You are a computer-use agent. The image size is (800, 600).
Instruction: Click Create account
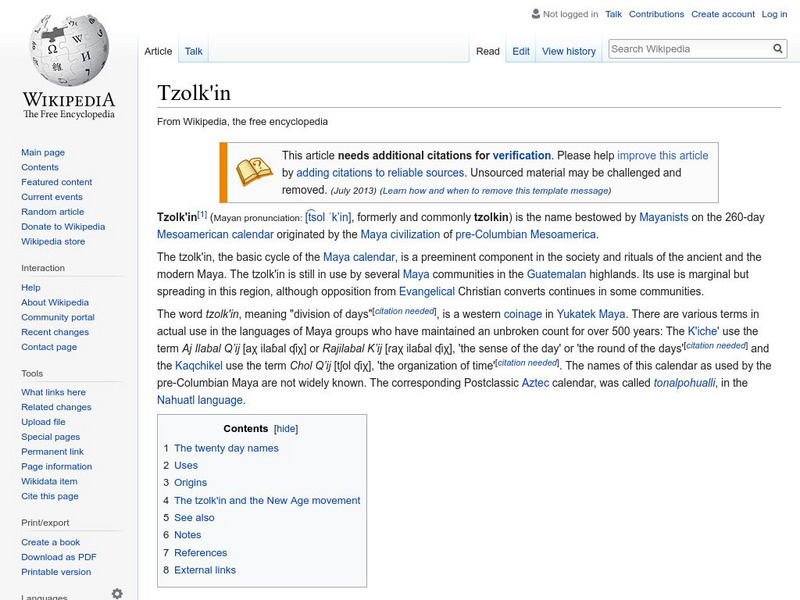722,14
